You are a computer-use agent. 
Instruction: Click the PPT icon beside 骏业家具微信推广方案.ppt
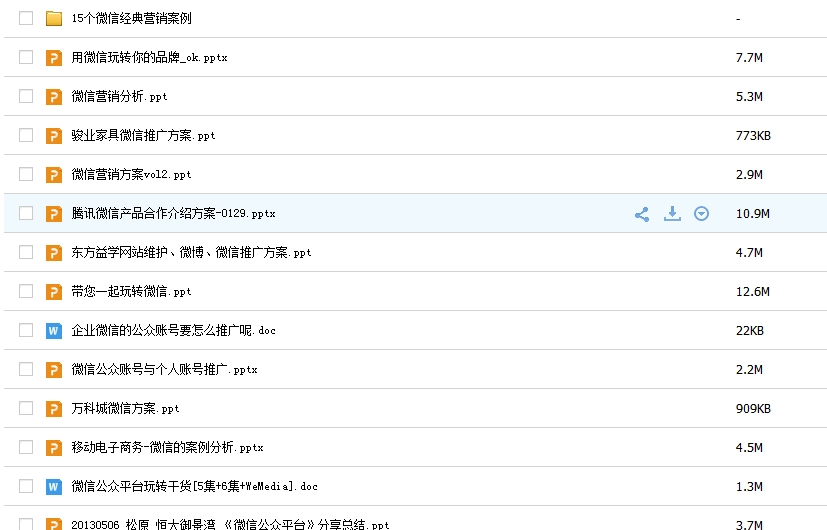coord(54,136)
